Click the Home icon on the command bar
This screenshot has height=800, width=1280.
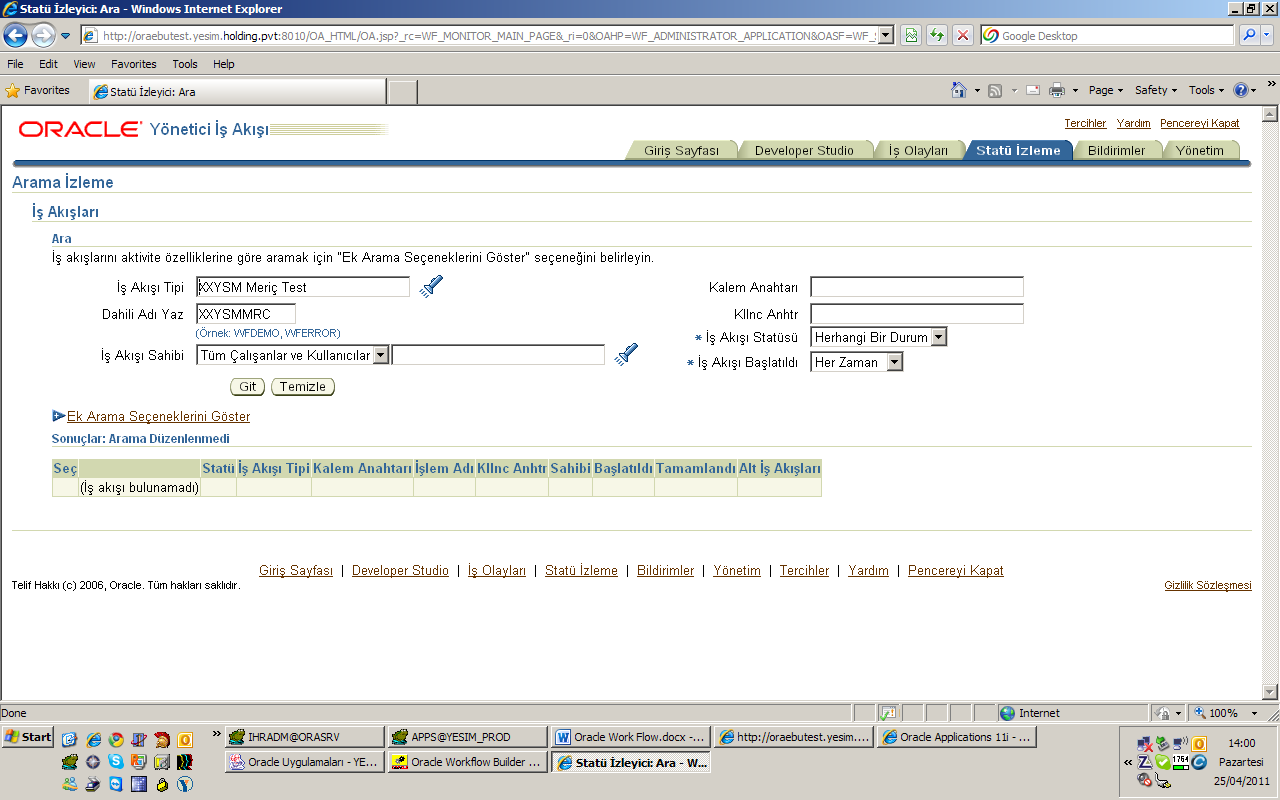click(958, 90)
